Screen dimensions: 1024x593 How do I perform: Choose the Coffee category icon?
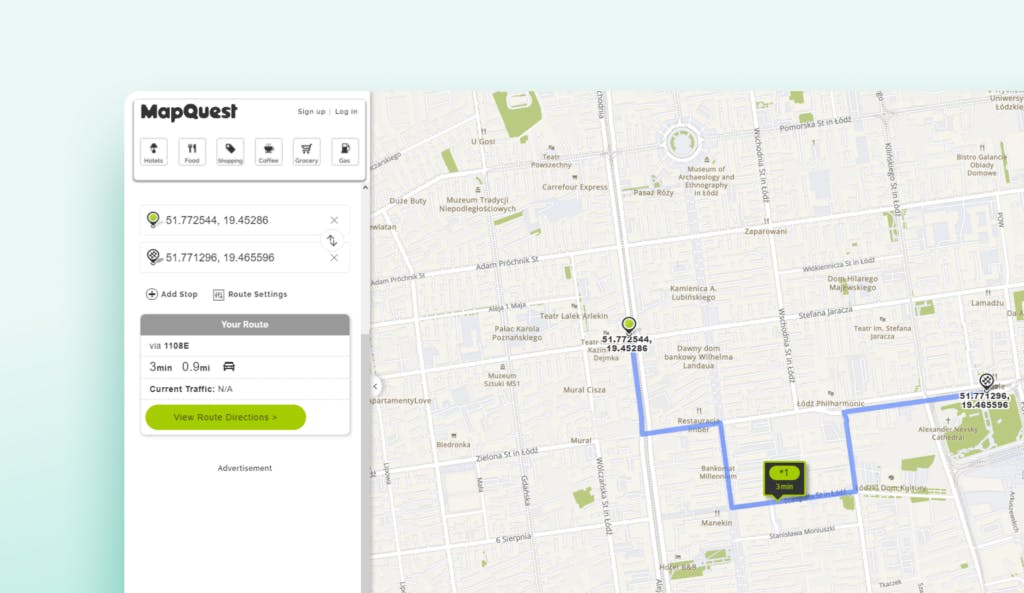(268, 152)
